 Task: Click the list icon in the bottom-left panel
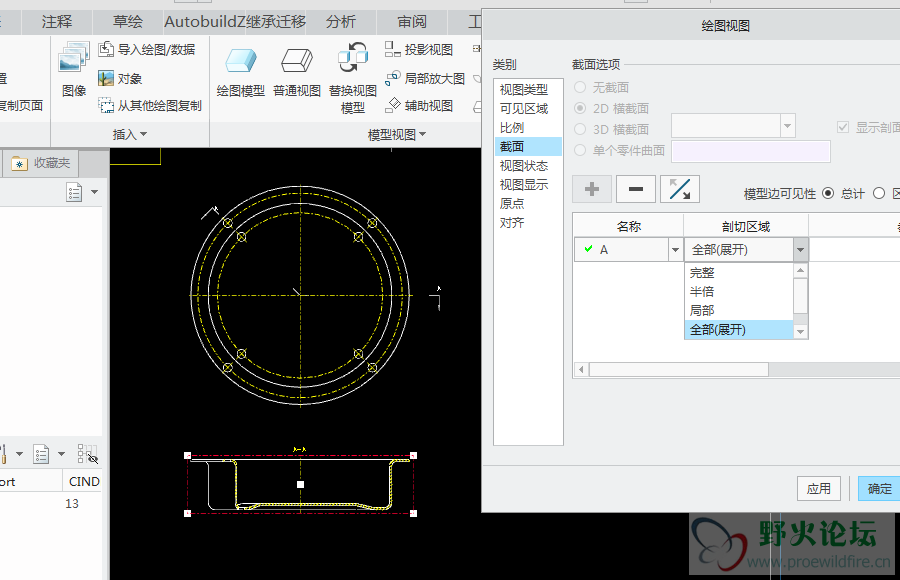pos(41,454)
